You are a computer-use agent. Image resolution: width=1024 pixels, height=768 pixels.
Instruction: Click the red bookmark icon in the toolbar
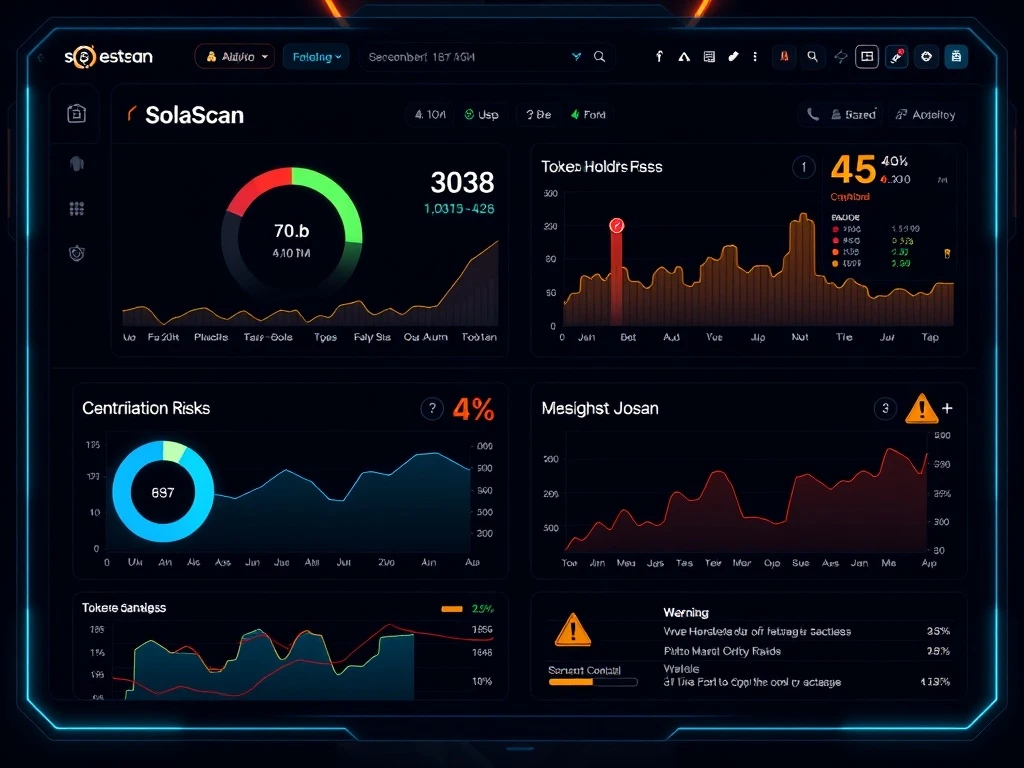pyautogui.click(x=784, y=57)
